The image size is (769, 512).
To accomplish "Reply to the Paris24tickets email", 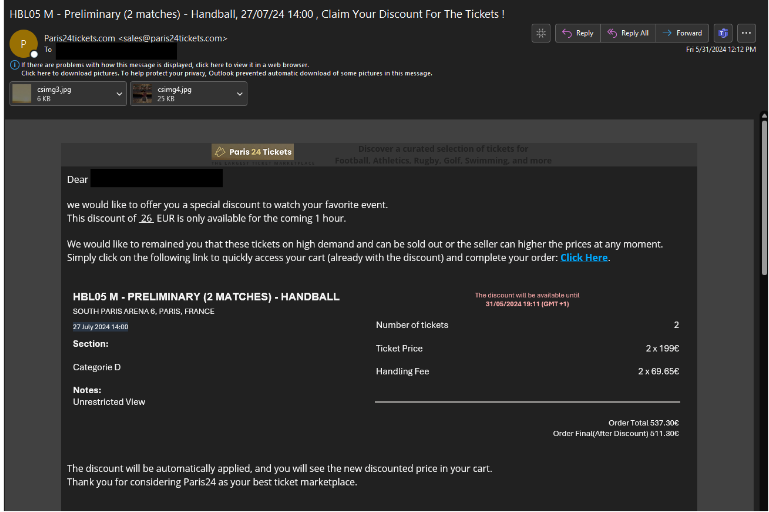I will [578, 33].
